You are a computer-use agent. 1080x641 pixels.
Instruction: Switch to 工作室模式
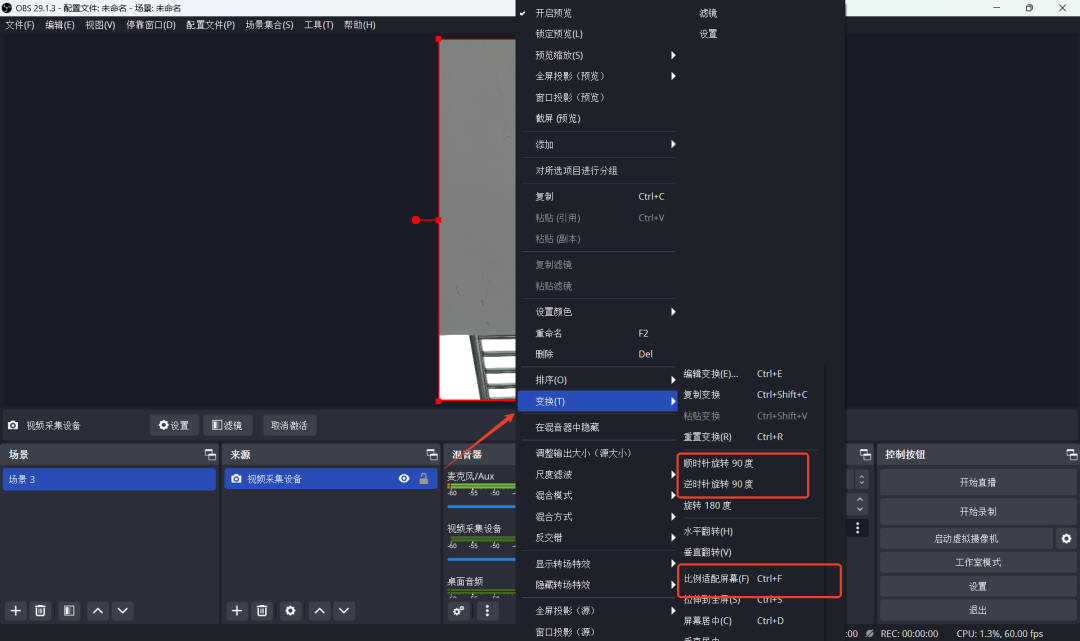[x=977, y=562]
